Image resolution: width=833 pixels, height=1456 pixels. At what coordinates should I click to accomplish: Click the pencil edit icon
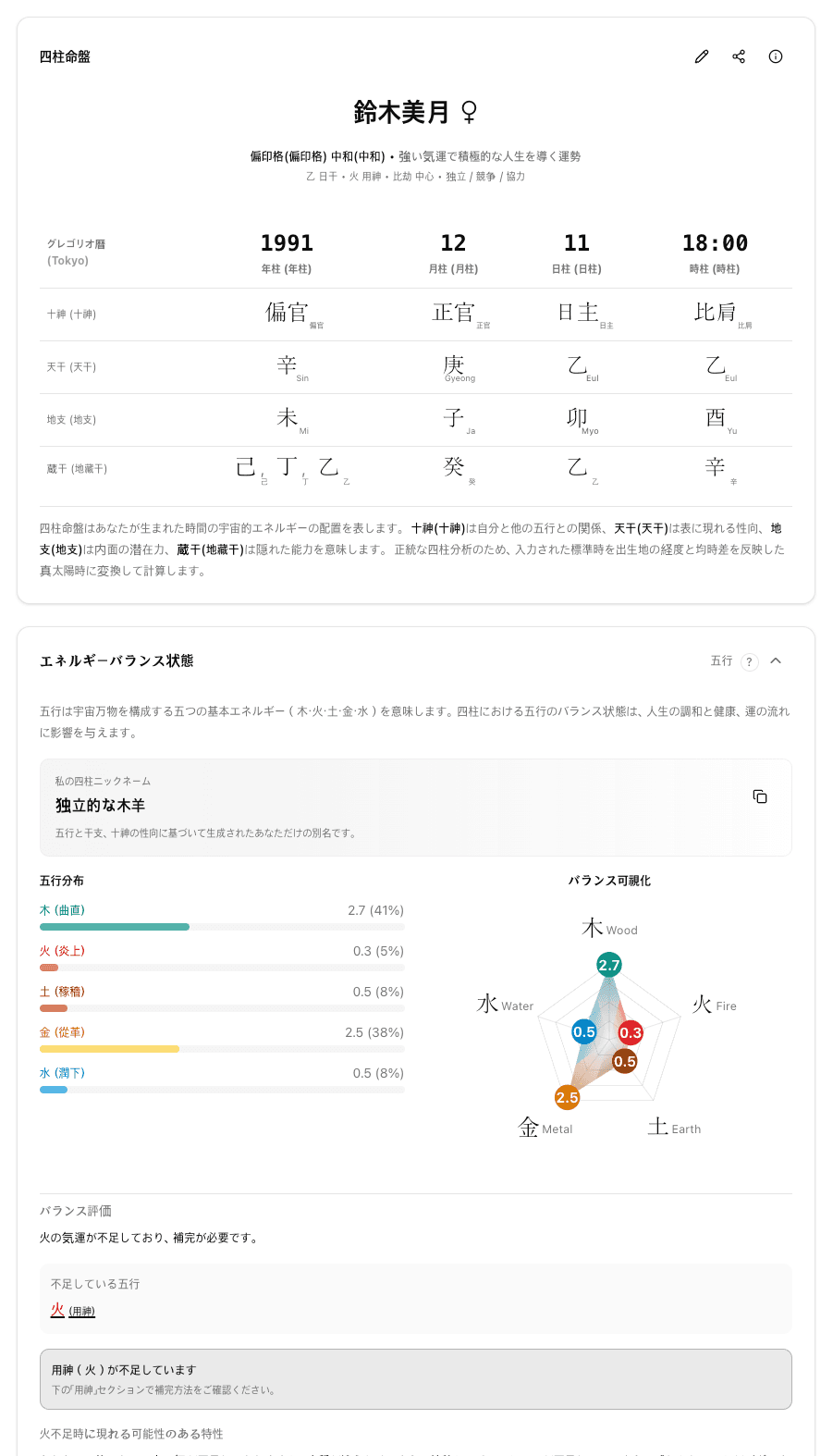click(702, 56)
